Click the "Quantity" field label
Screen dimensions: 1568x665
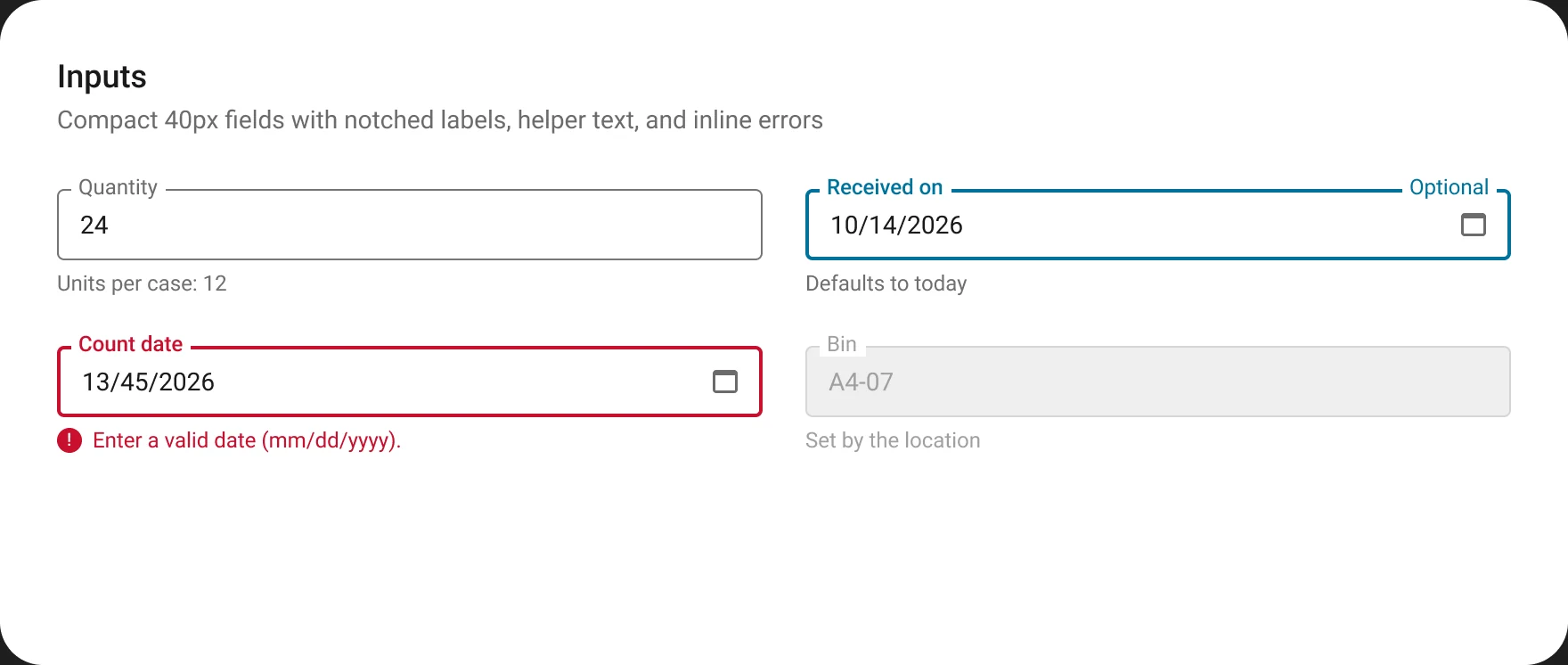[118, 187]
